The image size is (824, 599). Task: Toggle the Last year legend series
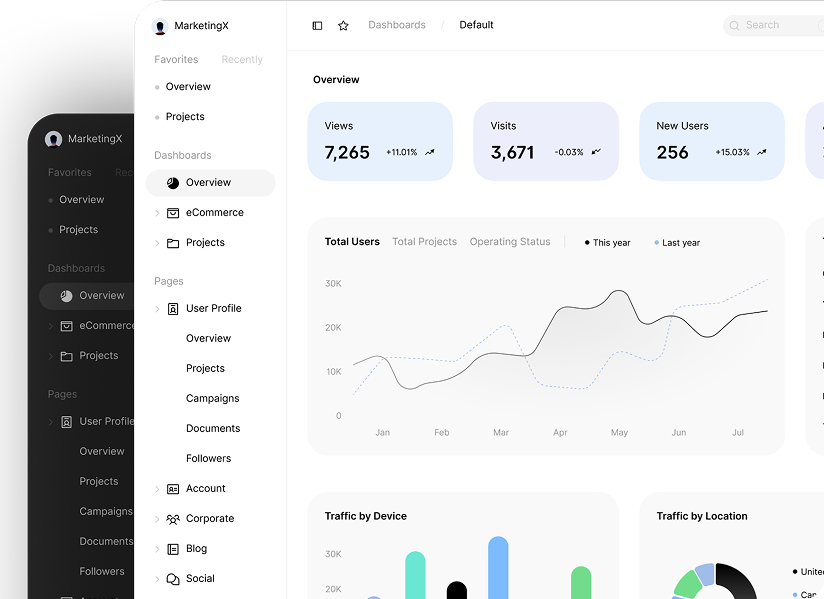(677, 243)
